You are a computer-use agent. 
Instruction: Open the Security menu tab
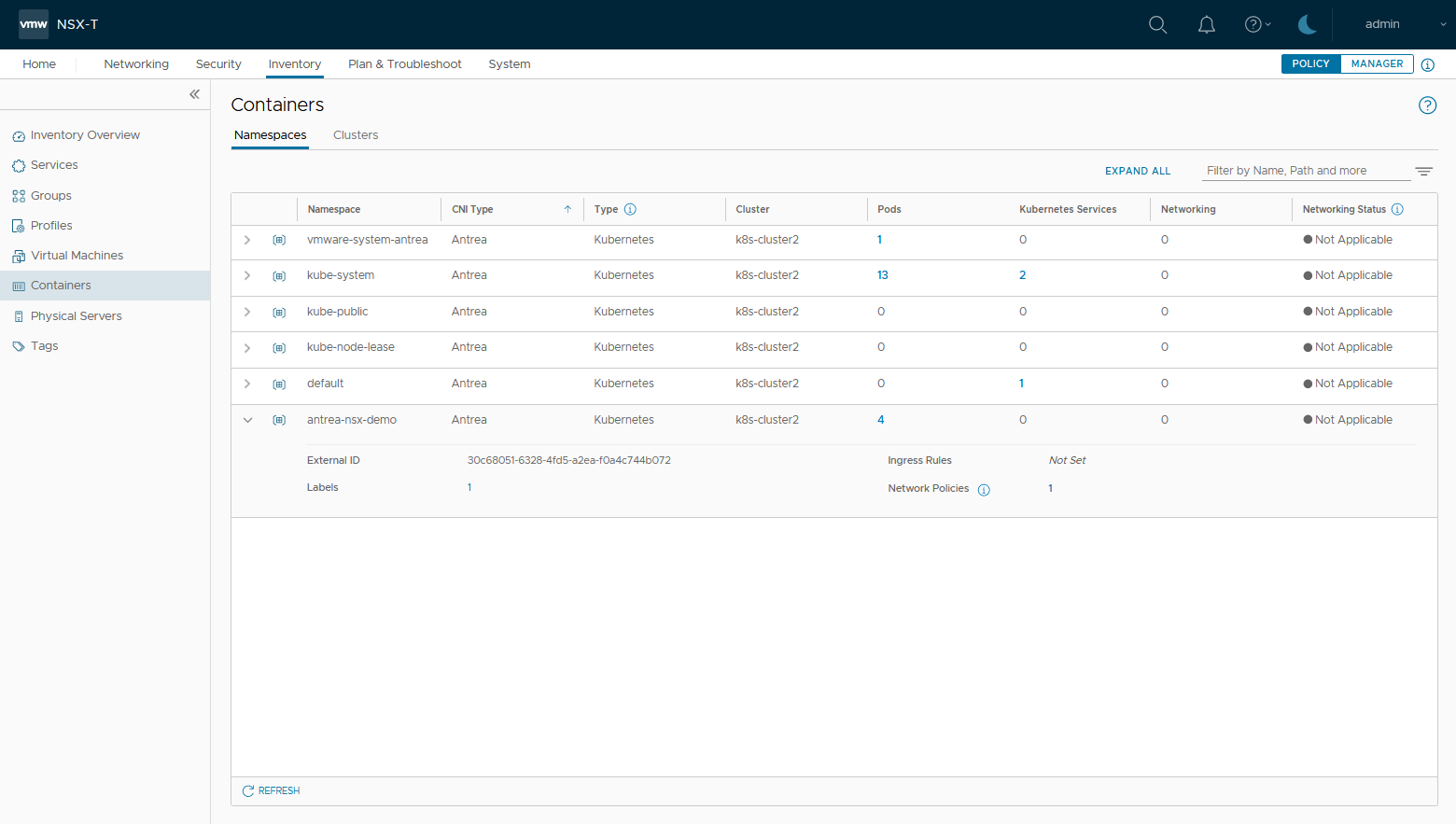[x=218, y=63]
